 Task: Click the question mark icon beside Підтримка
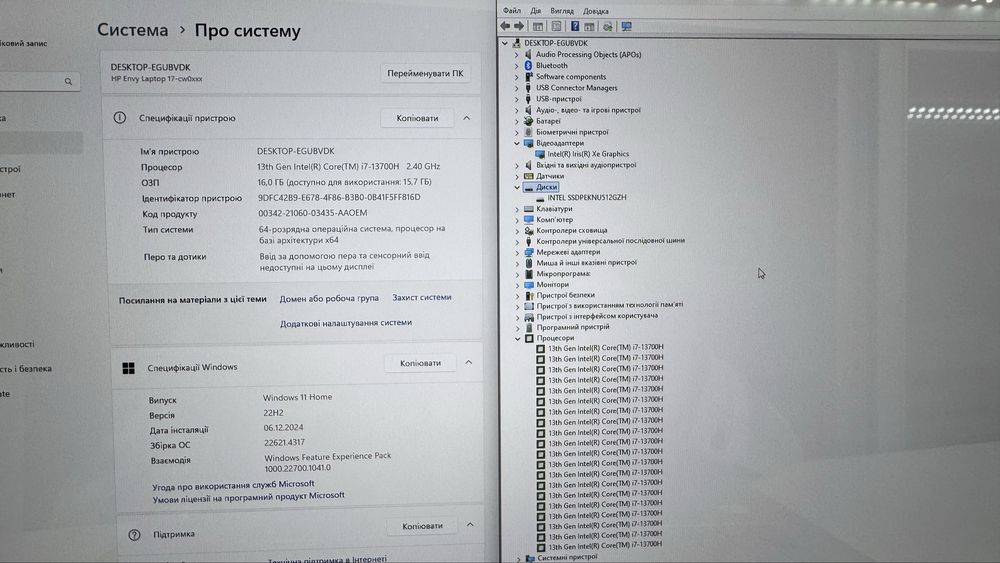click(134, 534)
